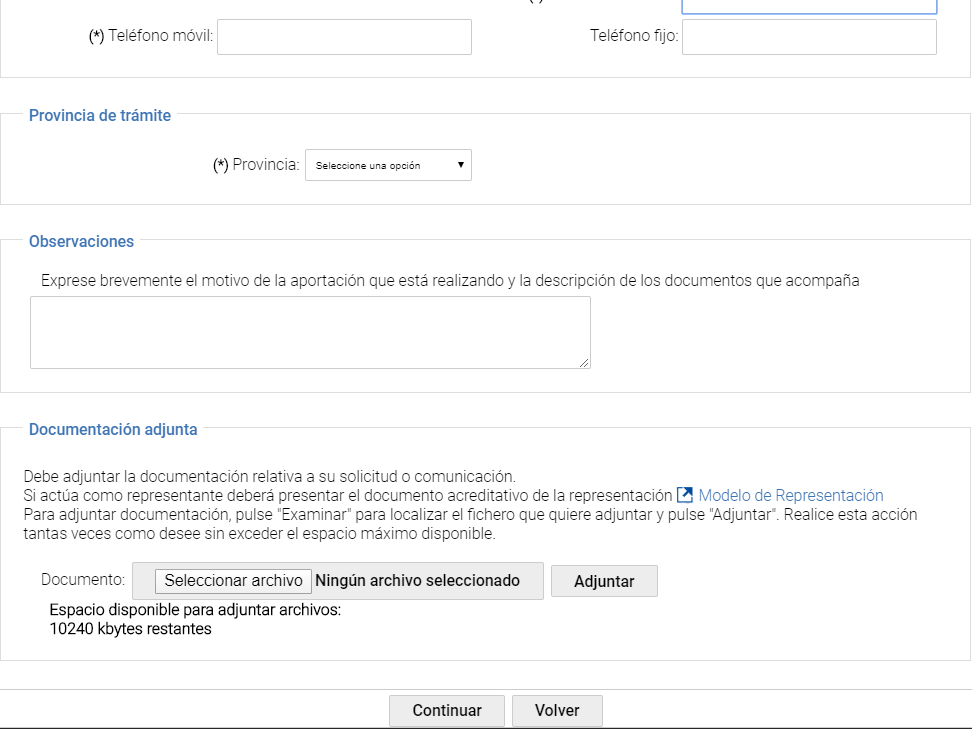Viewport: 972px width, 729px height.
Task: Click the external link icon before Modelo de Representación
Action: [x=685, y=495]
